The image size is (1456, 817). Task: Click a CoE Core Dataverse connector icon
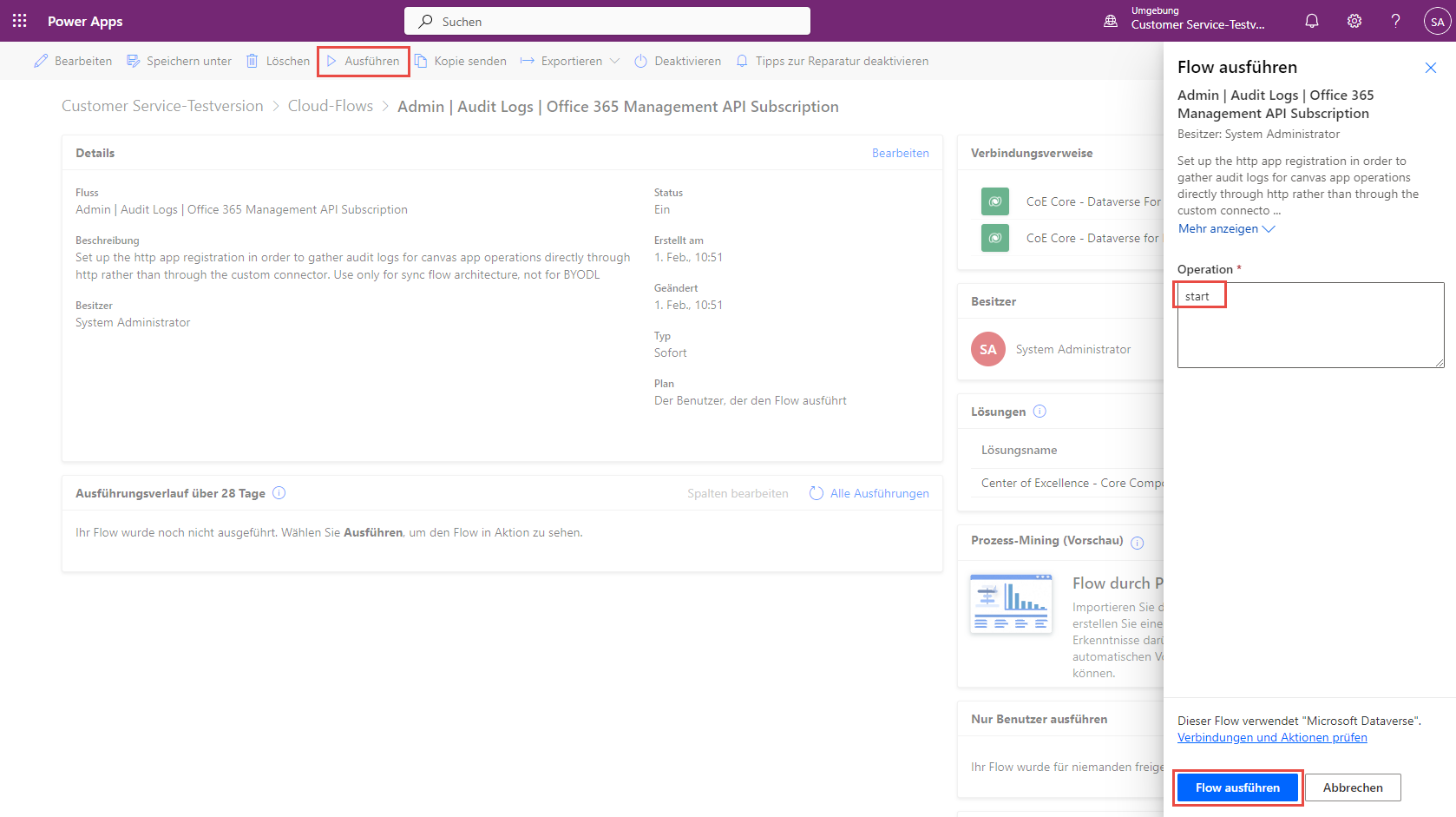(994, 201)
